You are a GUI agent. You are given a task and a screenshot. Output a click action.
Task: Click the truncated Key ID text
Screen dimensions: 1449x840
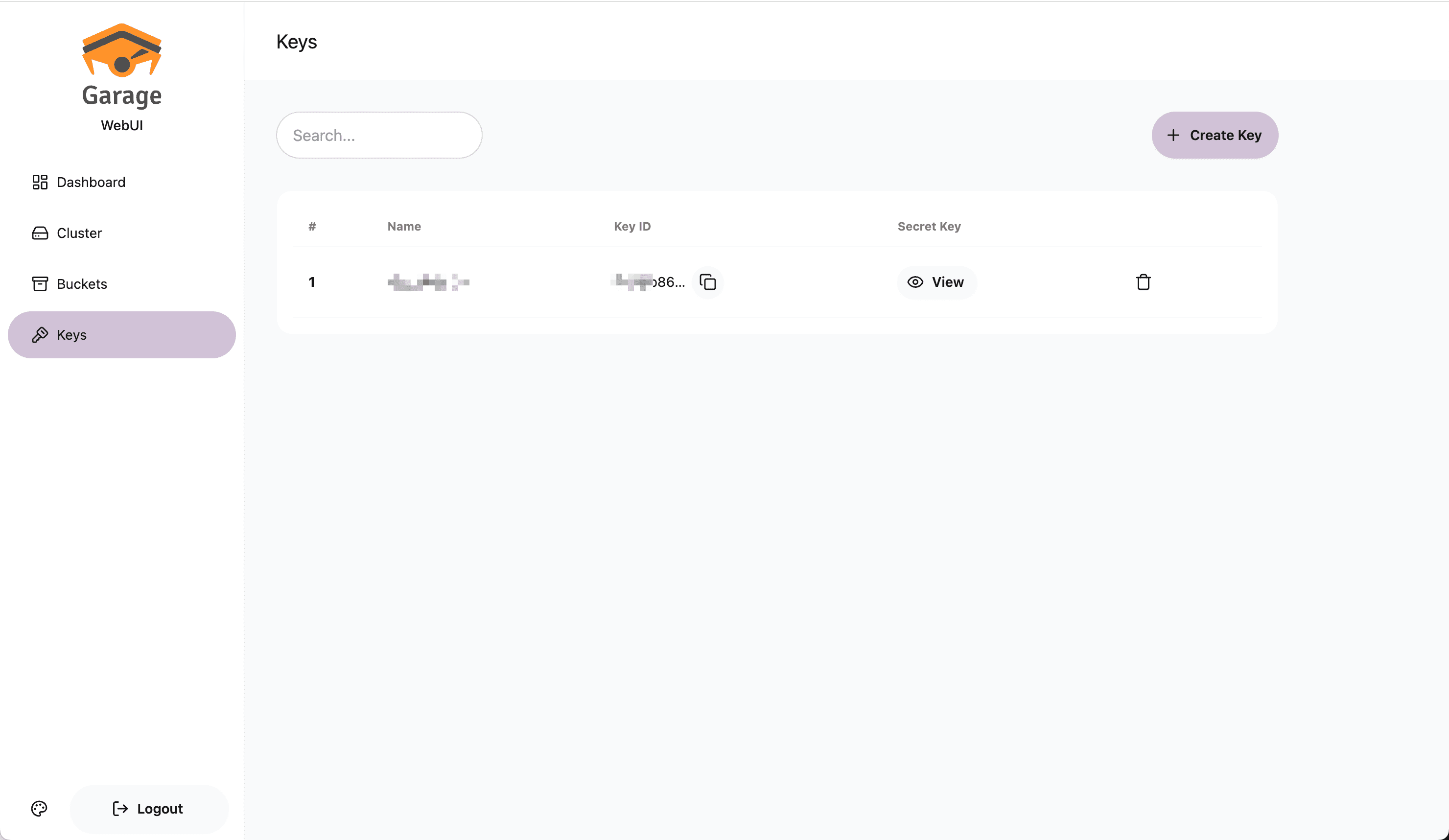649,282
